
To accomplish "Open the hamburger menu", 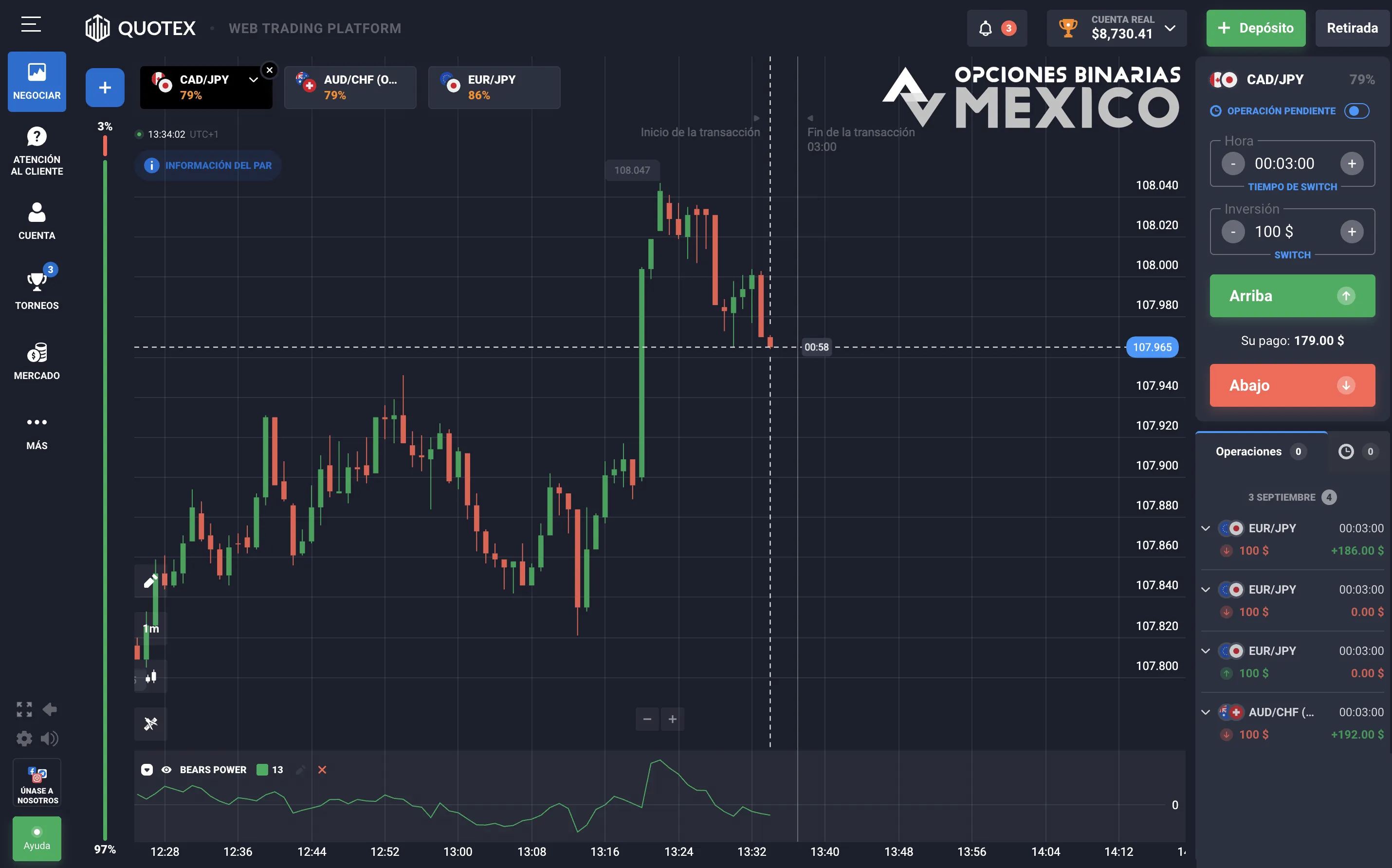I will tap(31, 24).
